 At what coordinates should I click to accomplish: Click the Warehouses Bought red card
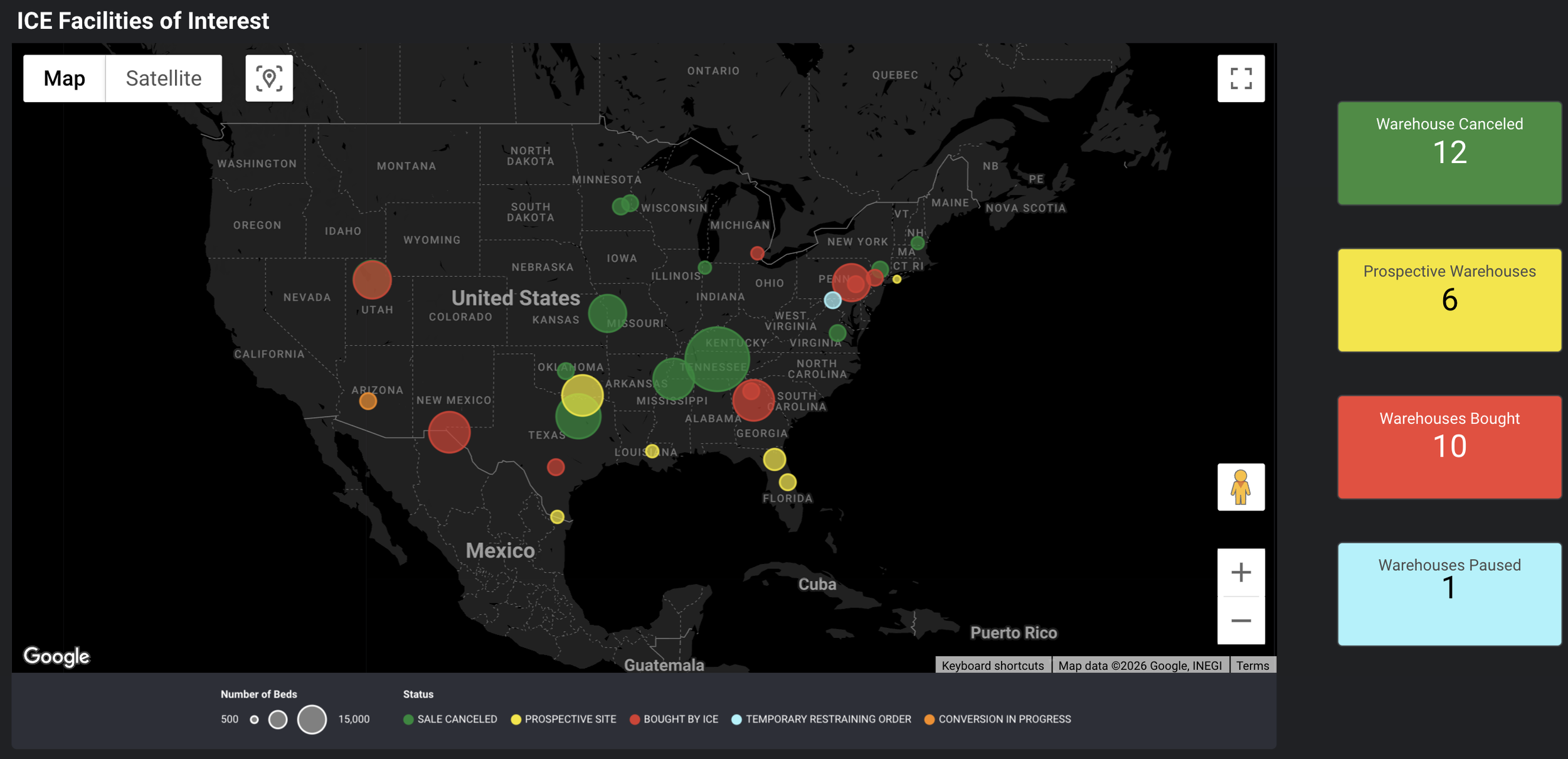1449,447
